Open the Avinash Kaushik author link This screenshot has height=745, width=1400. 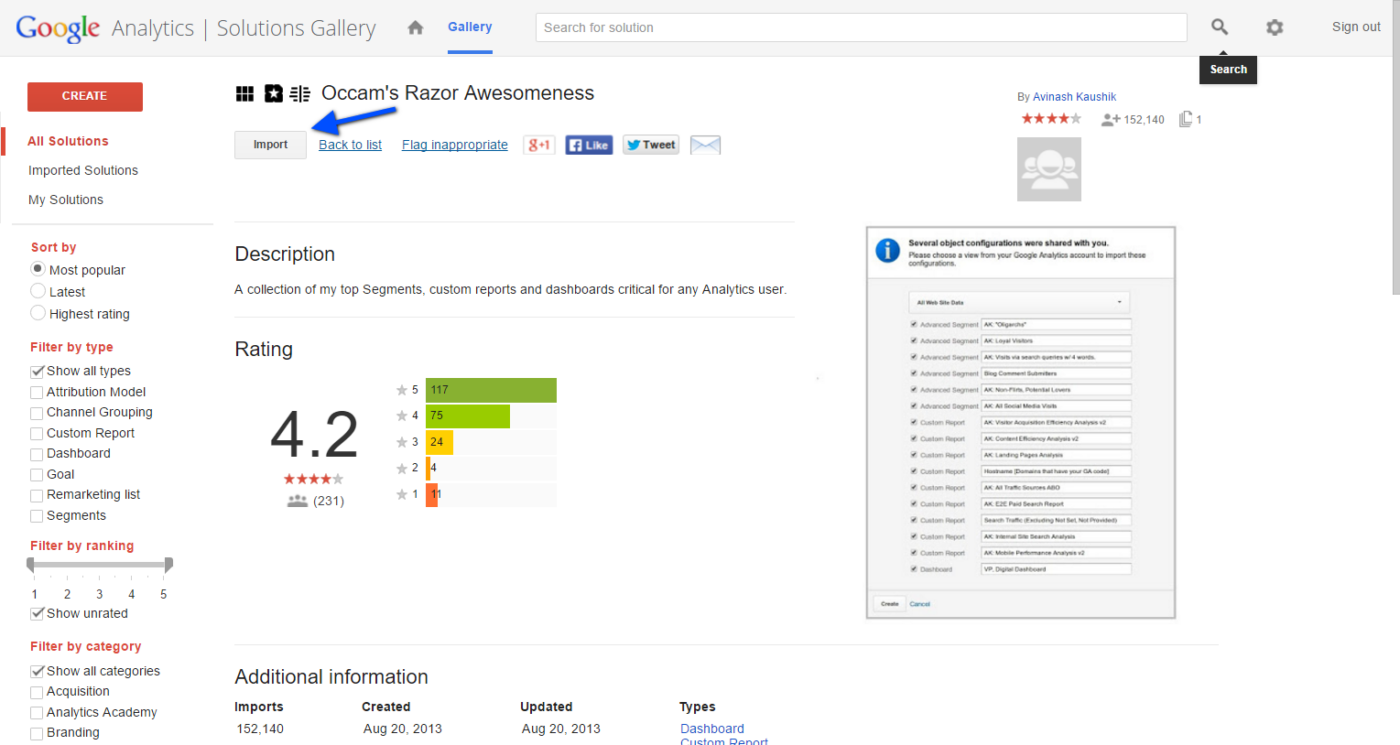(x=1074, y=97)
